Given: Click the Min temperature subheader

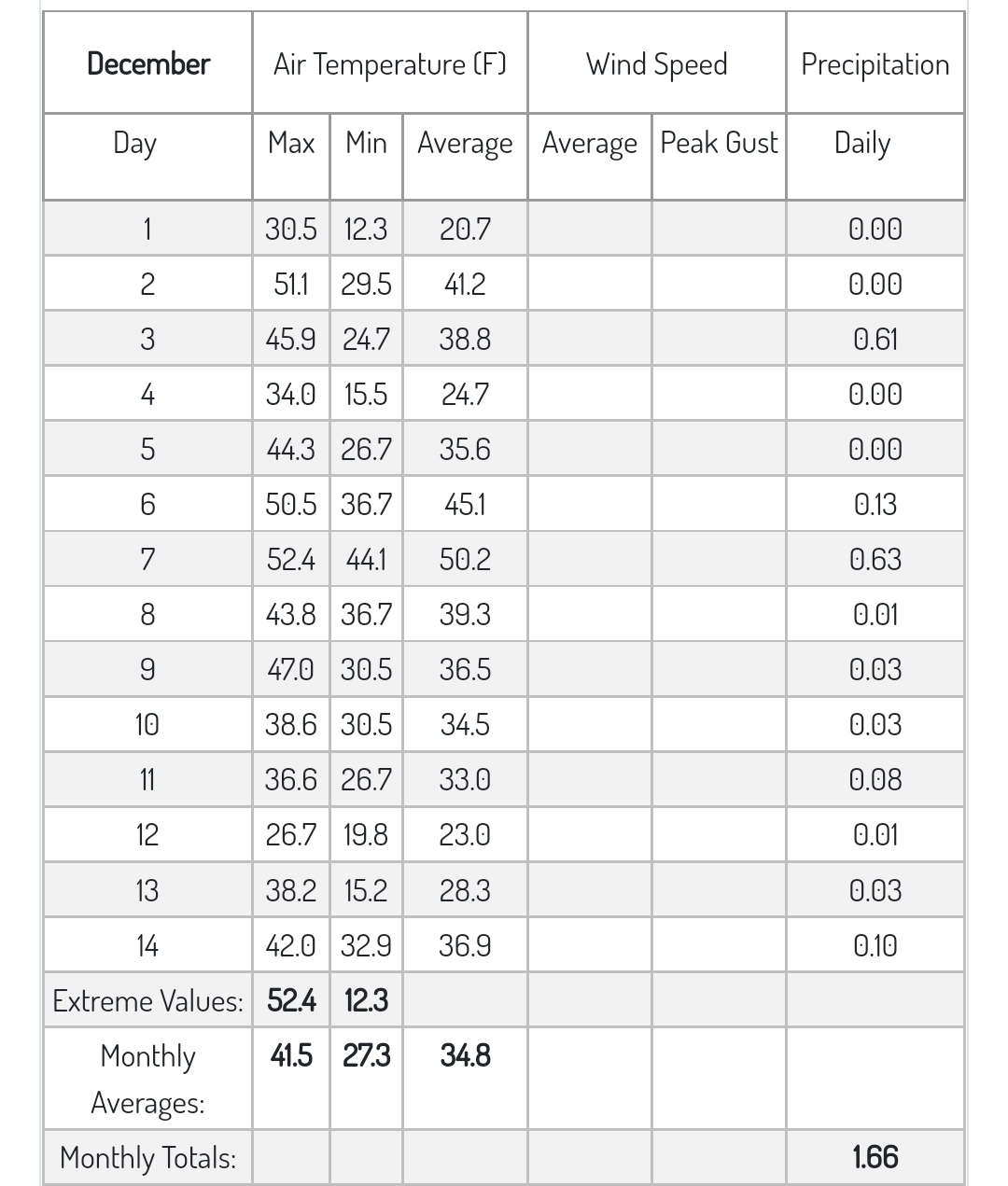Looking at the screenshot, I should (366, 143).
